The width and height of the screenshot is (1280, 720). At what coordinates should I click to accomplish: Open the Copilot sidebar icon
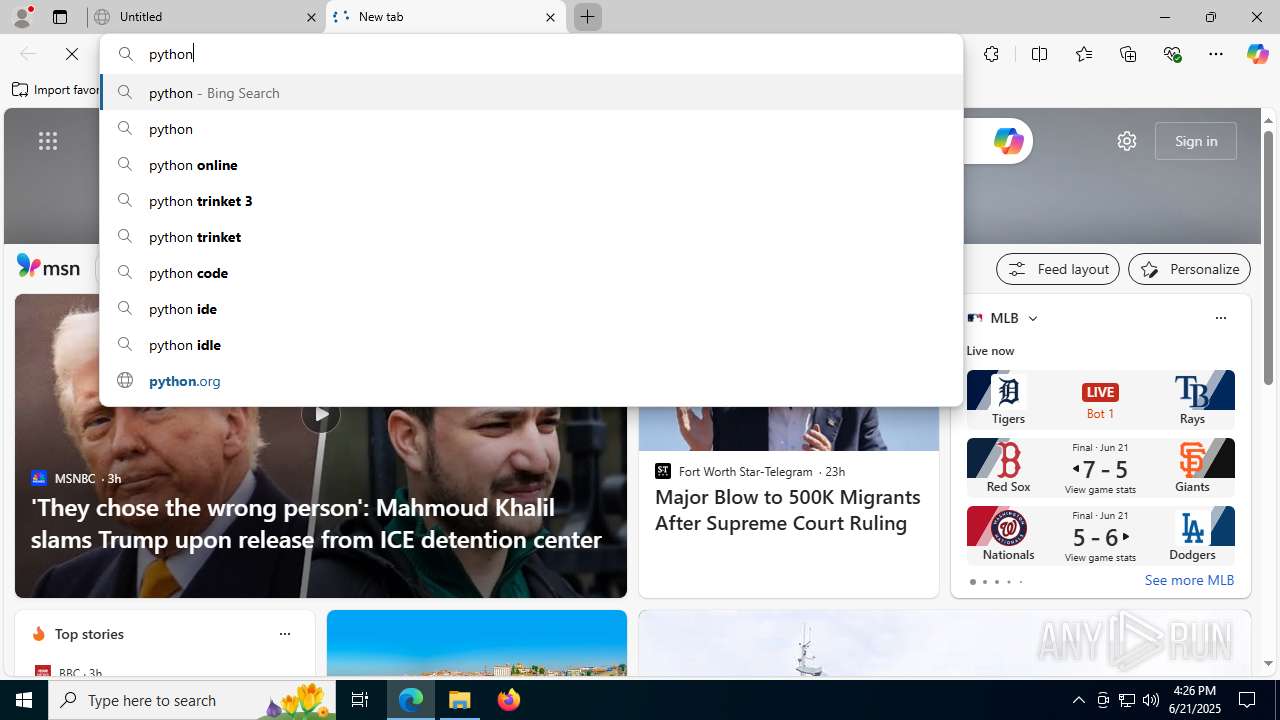pos(1257,54)
